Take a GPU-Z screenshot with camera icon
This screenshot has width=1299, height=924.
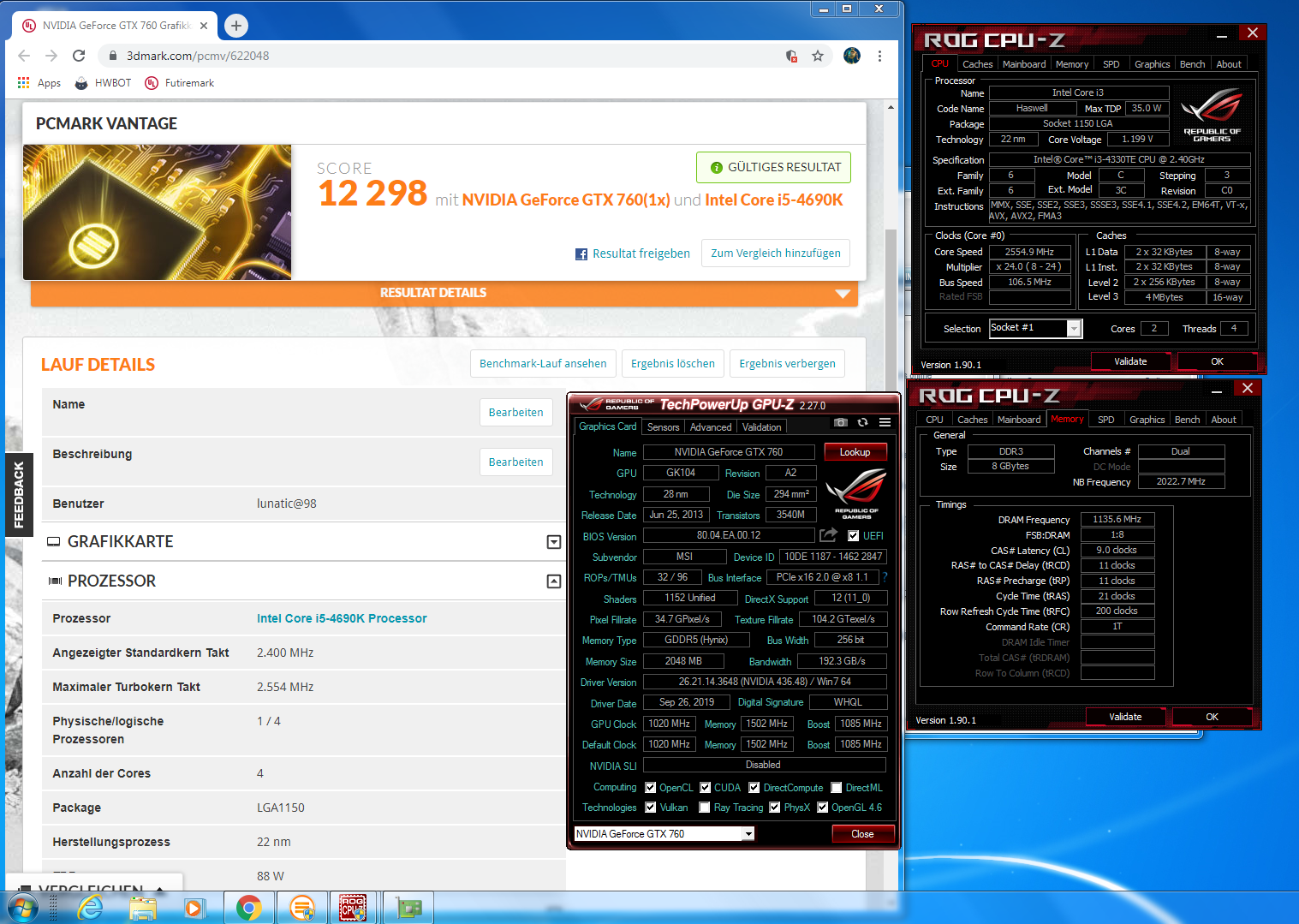841,422
